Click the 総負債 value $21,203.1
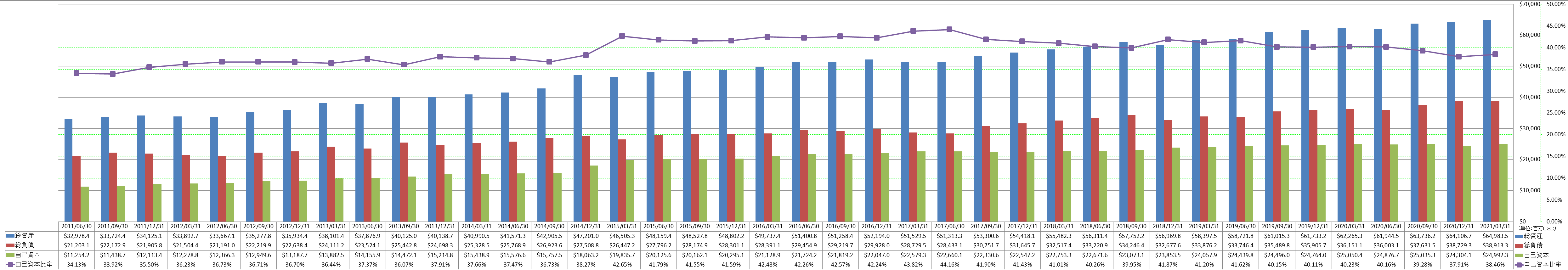Screen dimensions: 1568x270 click(x=77, y=245)
